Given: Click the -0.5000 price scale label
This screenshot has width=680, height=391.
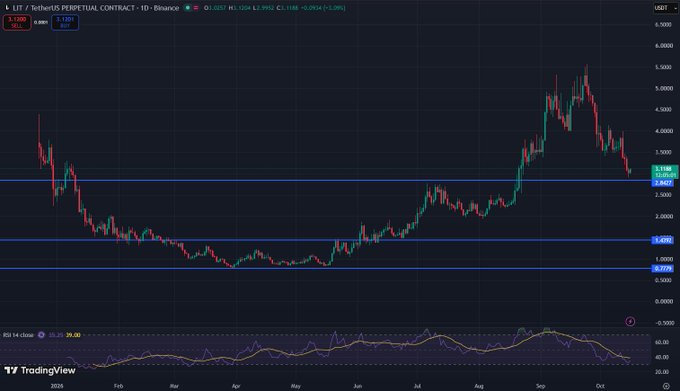Looking at the screenshot, I should pyautogui.click(x=663, y=323).
